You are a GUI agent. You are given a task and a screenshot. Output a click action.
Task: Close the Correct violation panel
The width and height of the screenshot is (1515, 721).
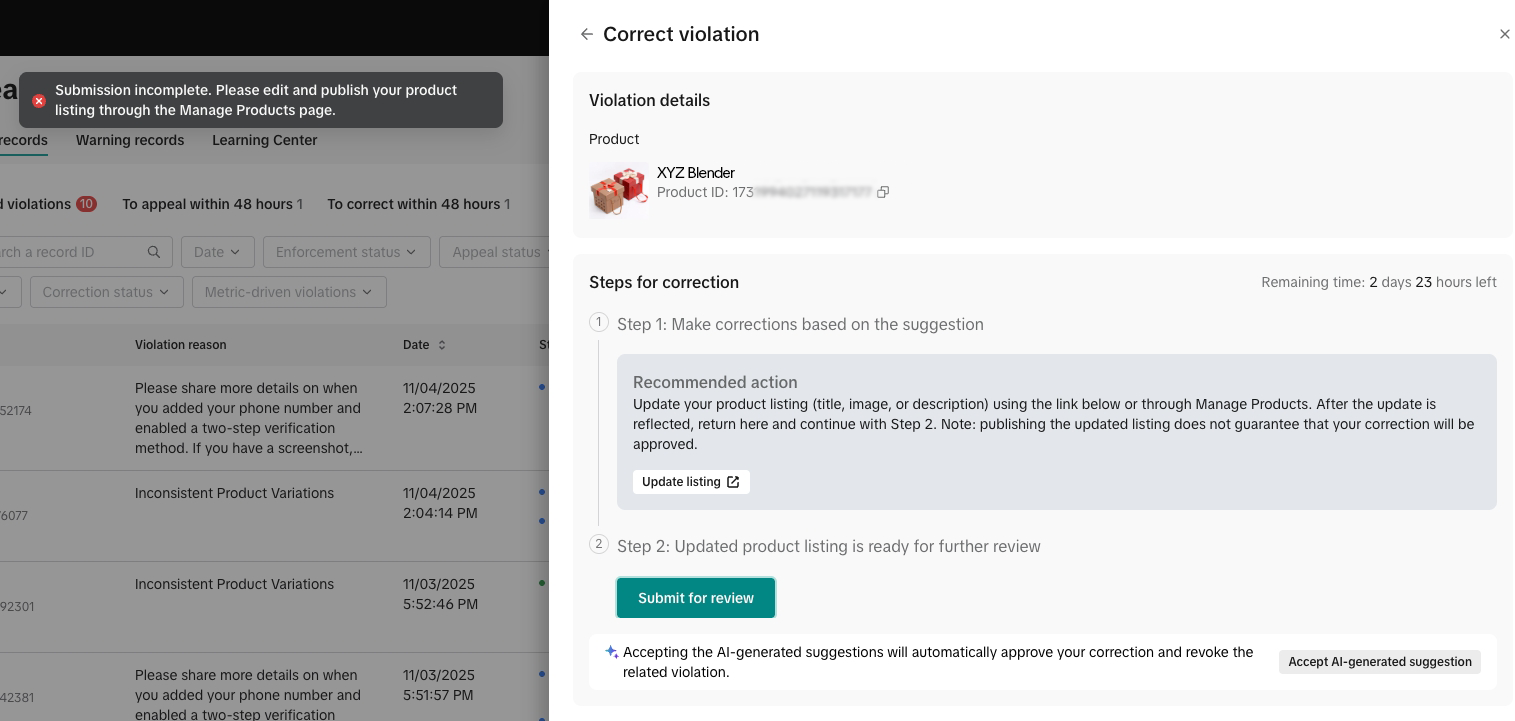click(x=1504, y=34)
